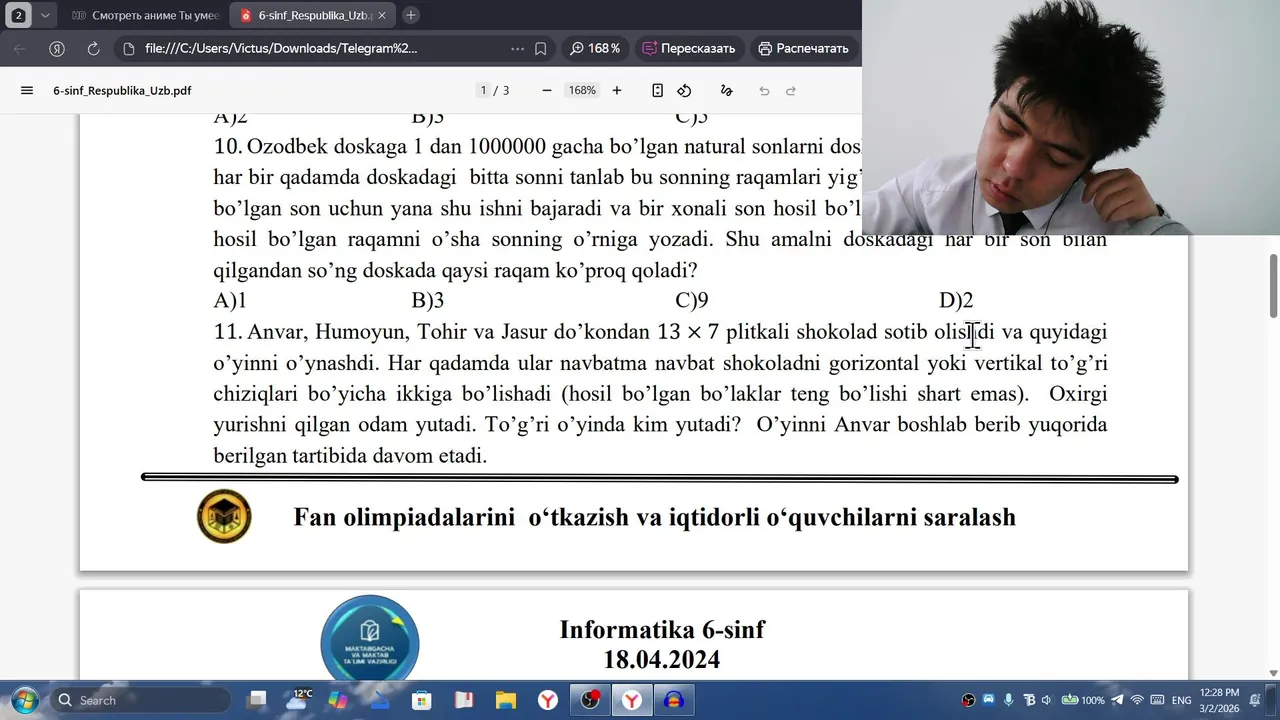Open Task View on the taskbar
The height and width of the screenshot is (720, 1280).
(x=258, y=700)
